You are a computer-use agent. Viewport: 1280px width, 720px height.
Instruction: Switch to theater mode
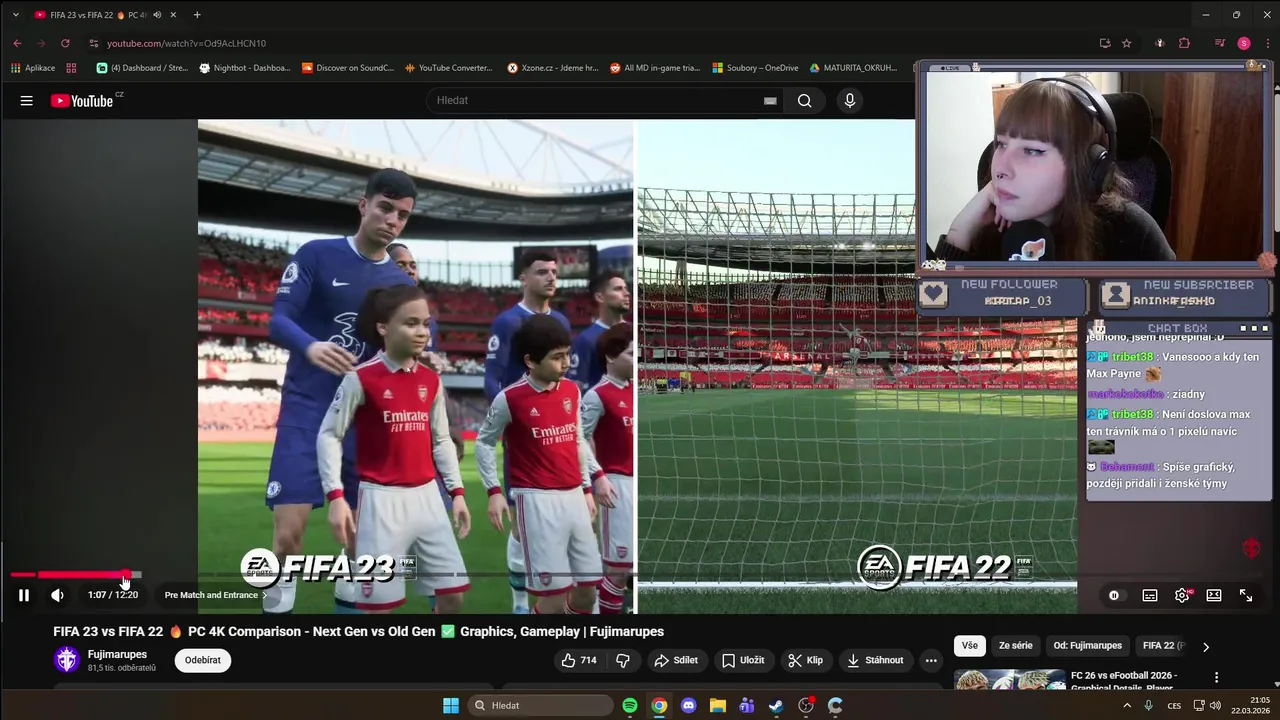point(1214,595)
